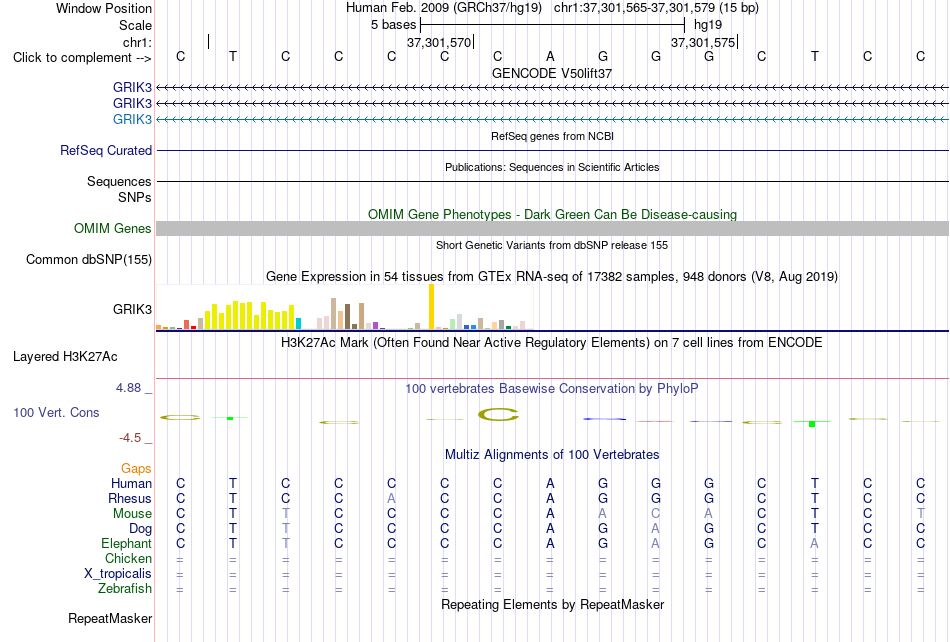The height and width of the screenshot is (642, 950).
Task: Open the RefSeq Curated track label
Action: pos(106,150)
